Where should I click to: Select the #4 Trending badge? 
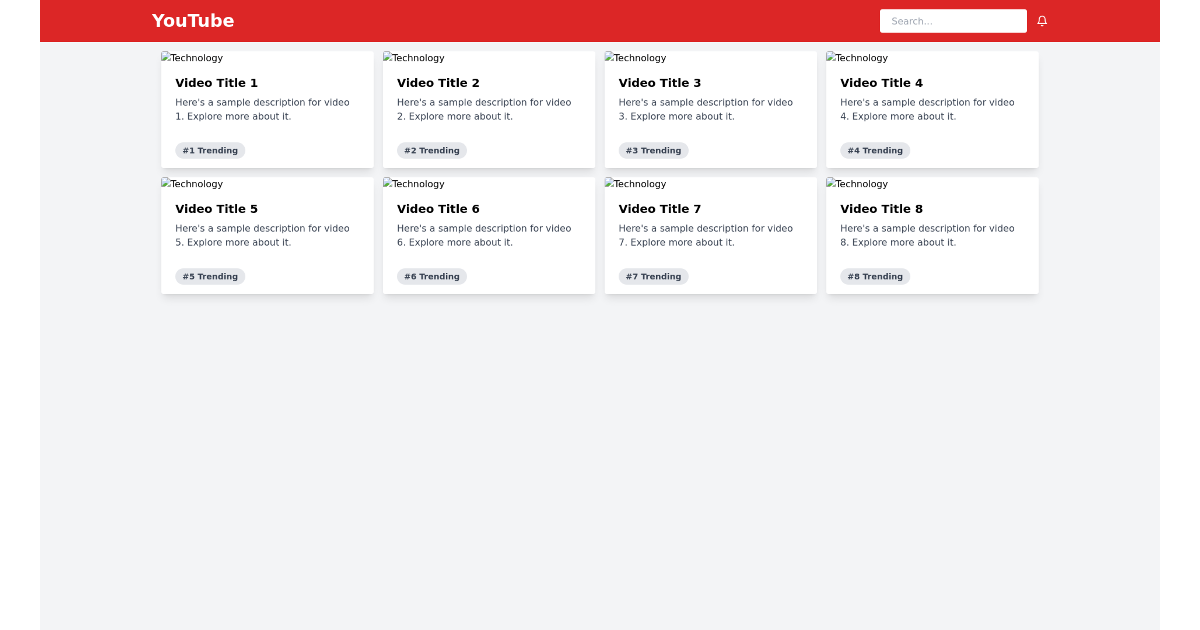pos(875,150)
